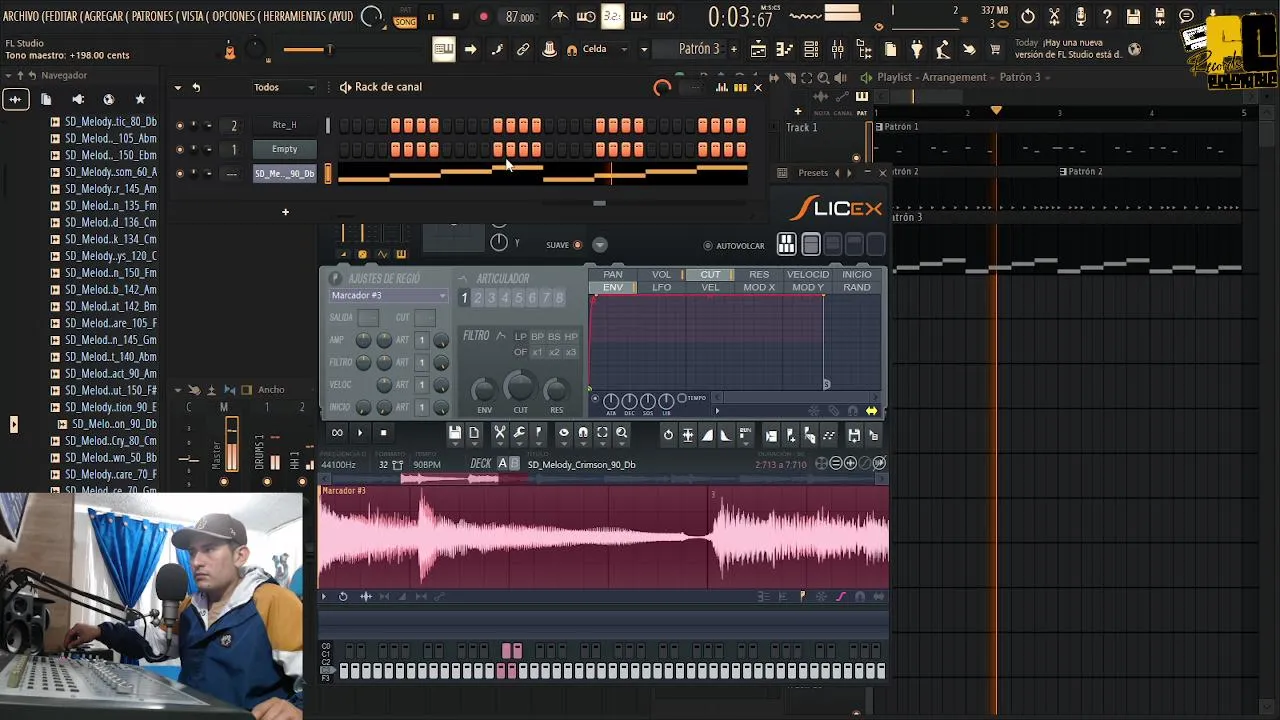
Task: Click the typing keyboard to piano icon
Action: tap(444, 49)
